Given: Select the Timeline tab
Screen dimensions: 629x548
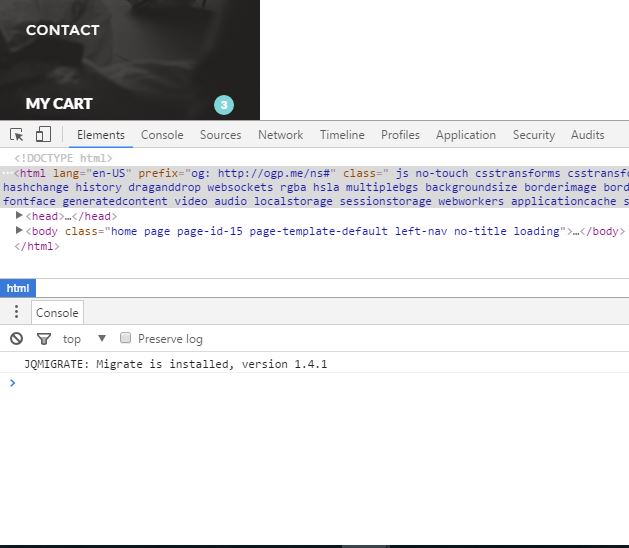Looking at the screenshot, I should (x=342, y=135).
